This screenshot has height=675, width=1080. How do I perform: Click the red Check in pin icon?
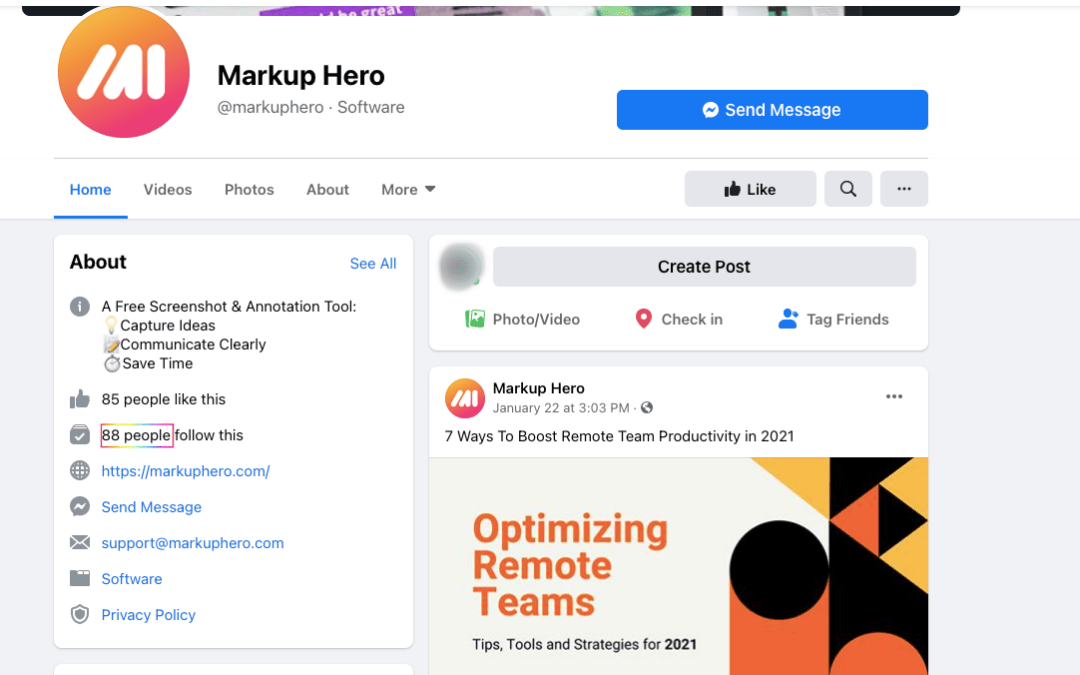(643, 318)
